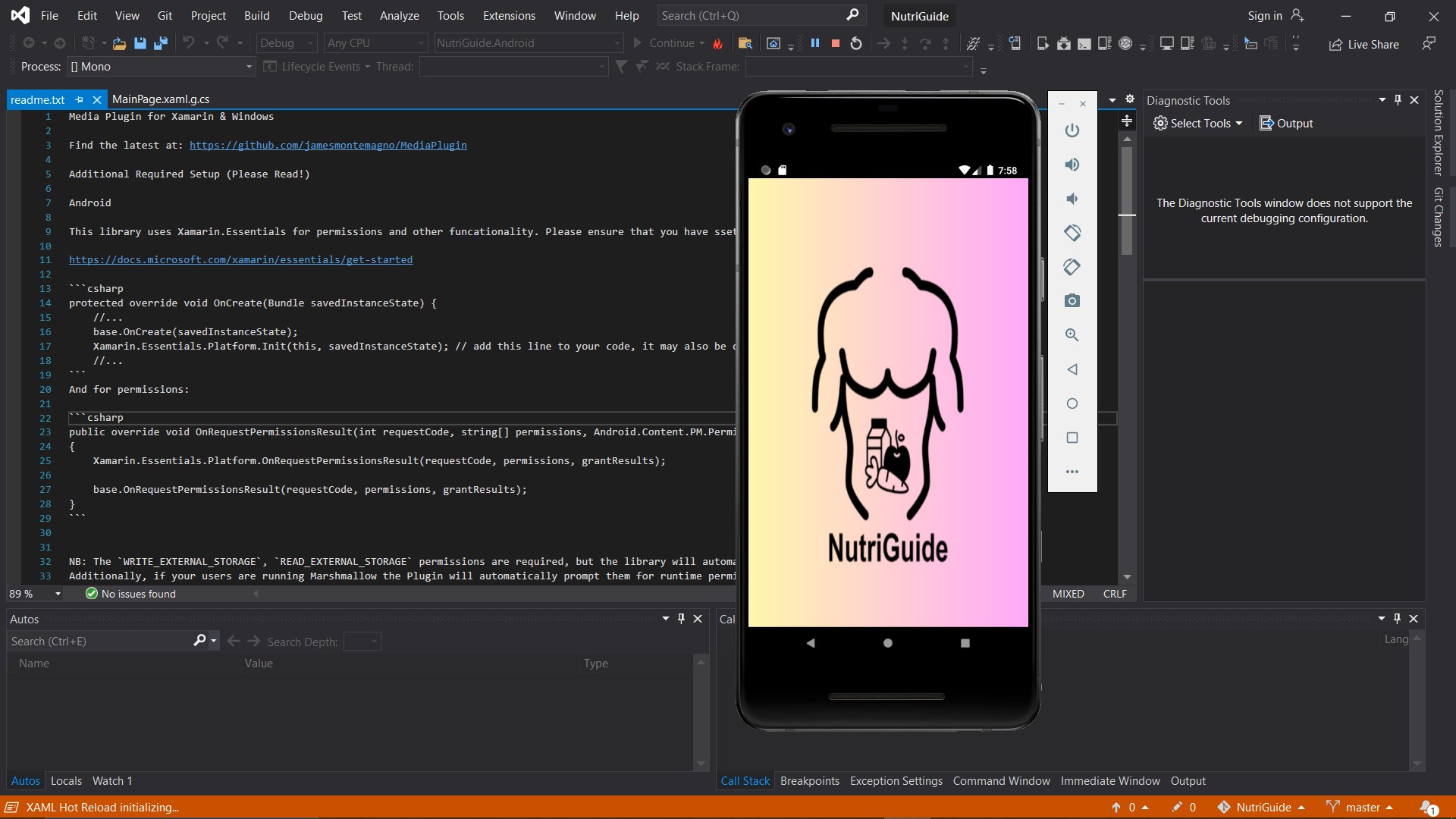The image size is (1456, 819).
Task: Open the File menu
Action: (x=49, y=15)
